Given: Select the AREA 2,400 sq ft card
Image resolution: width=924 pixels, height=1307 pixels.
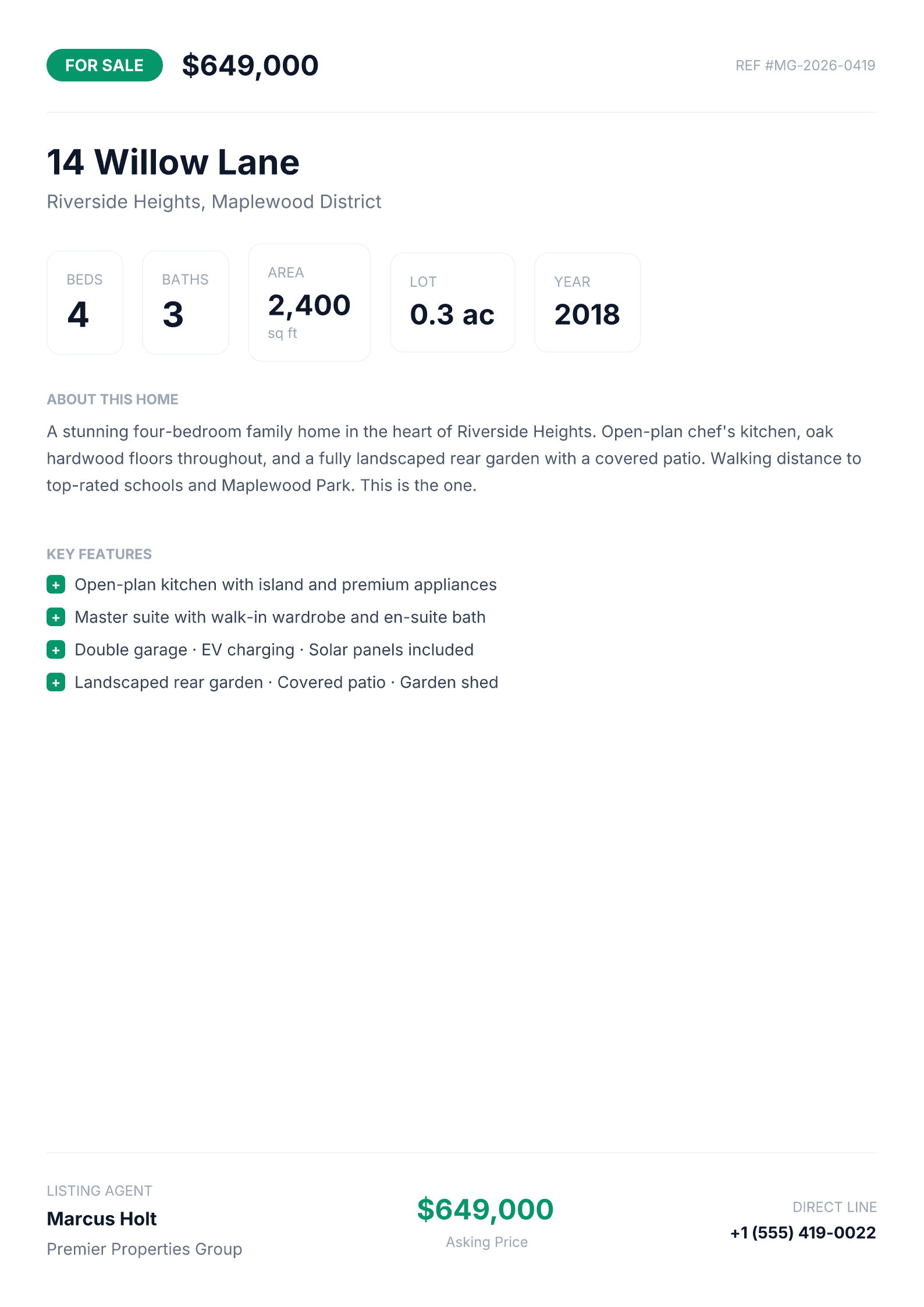Looking at the screenshot, I should tap(310, 303).
